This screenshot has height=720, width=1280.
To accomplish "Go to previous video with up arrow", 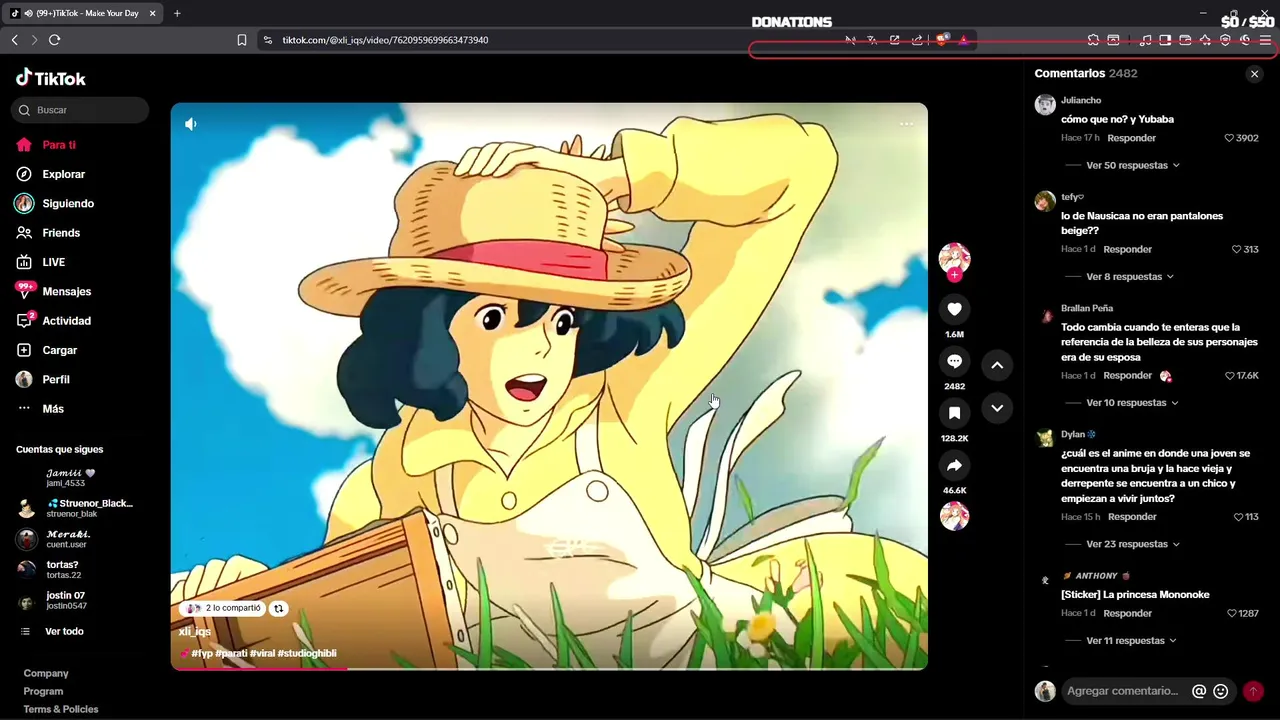I will [997, 365].
